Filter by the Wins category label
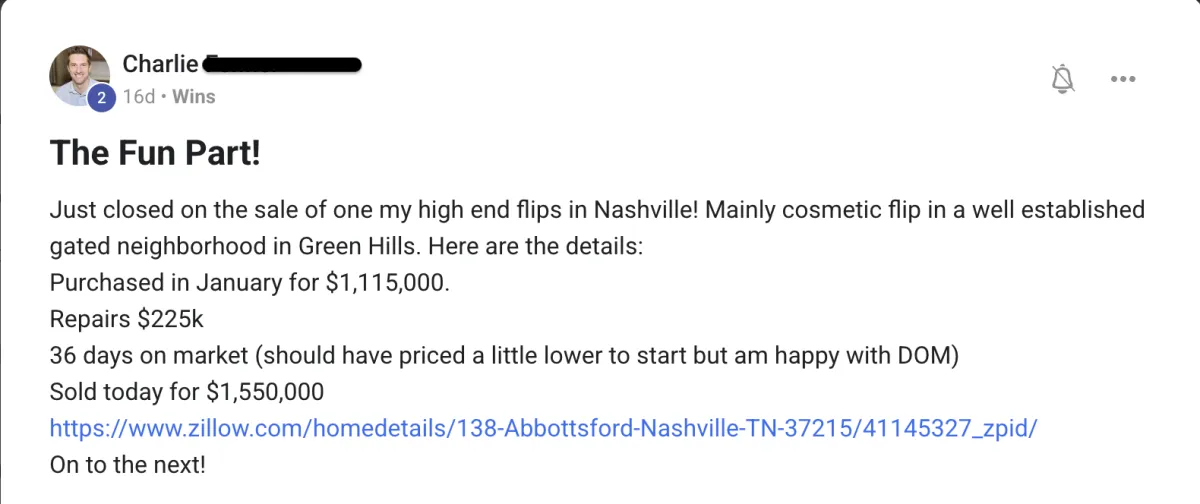This screenshot has width=1200, height=504. 194,97
